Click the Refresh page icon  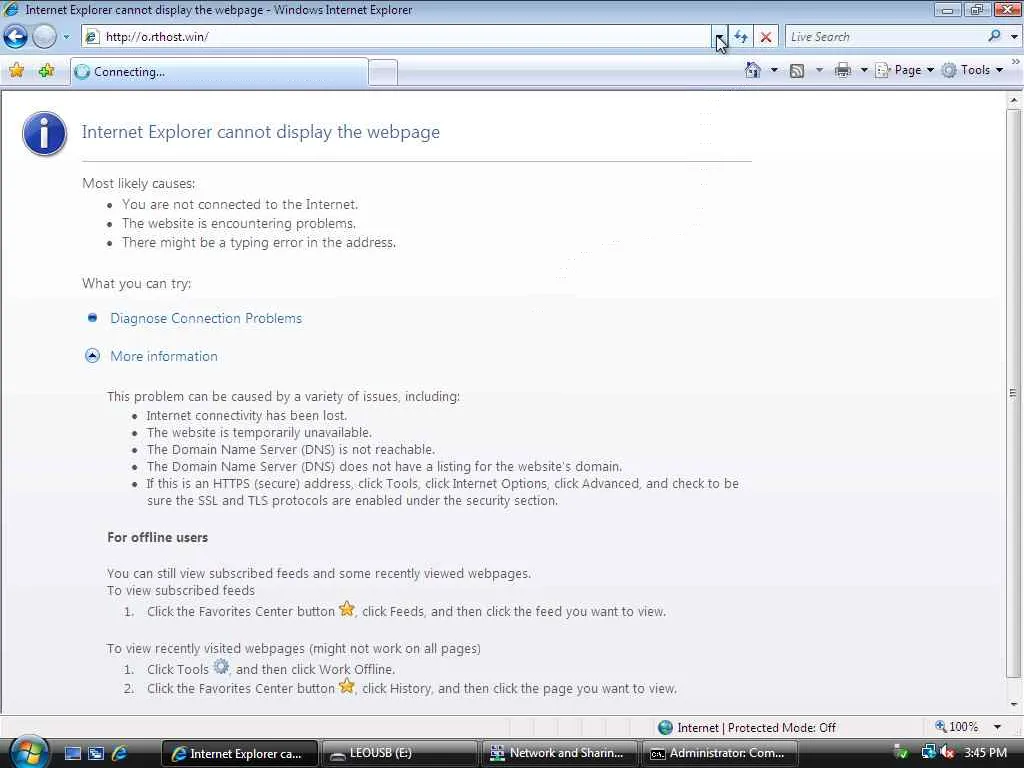[x=741, y=37]
